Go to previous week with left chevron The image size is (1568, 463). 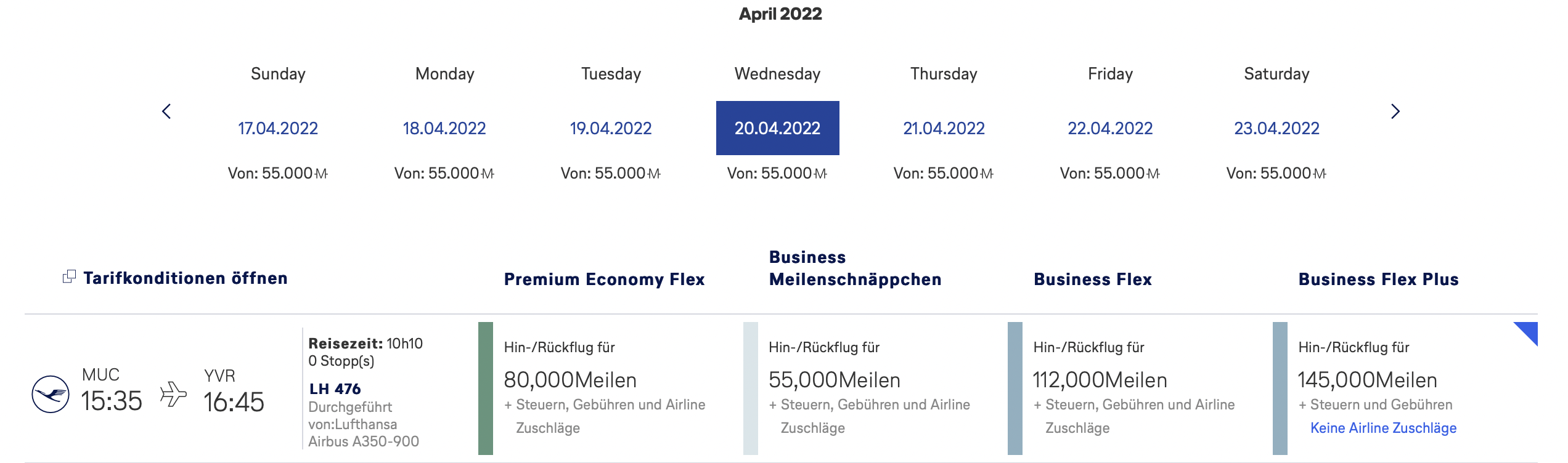[166, 111]
